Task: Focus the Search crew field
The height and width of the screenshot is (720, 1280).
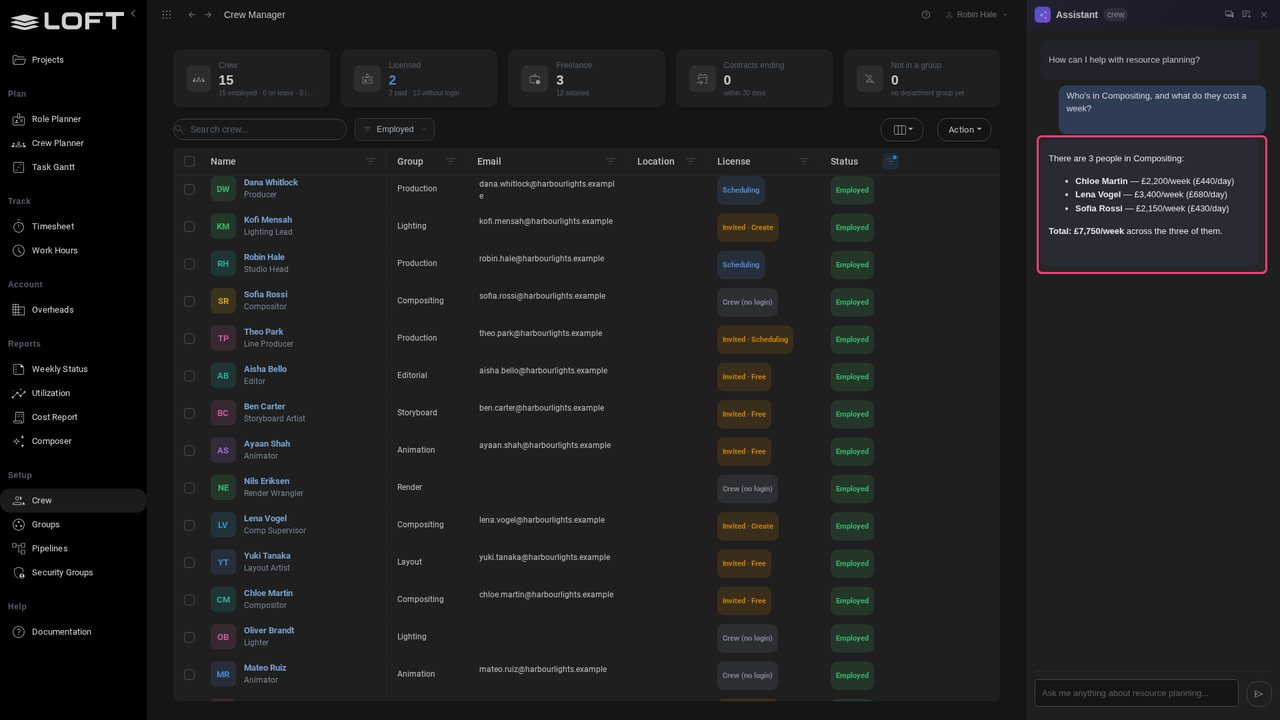Action: [260, 129]
